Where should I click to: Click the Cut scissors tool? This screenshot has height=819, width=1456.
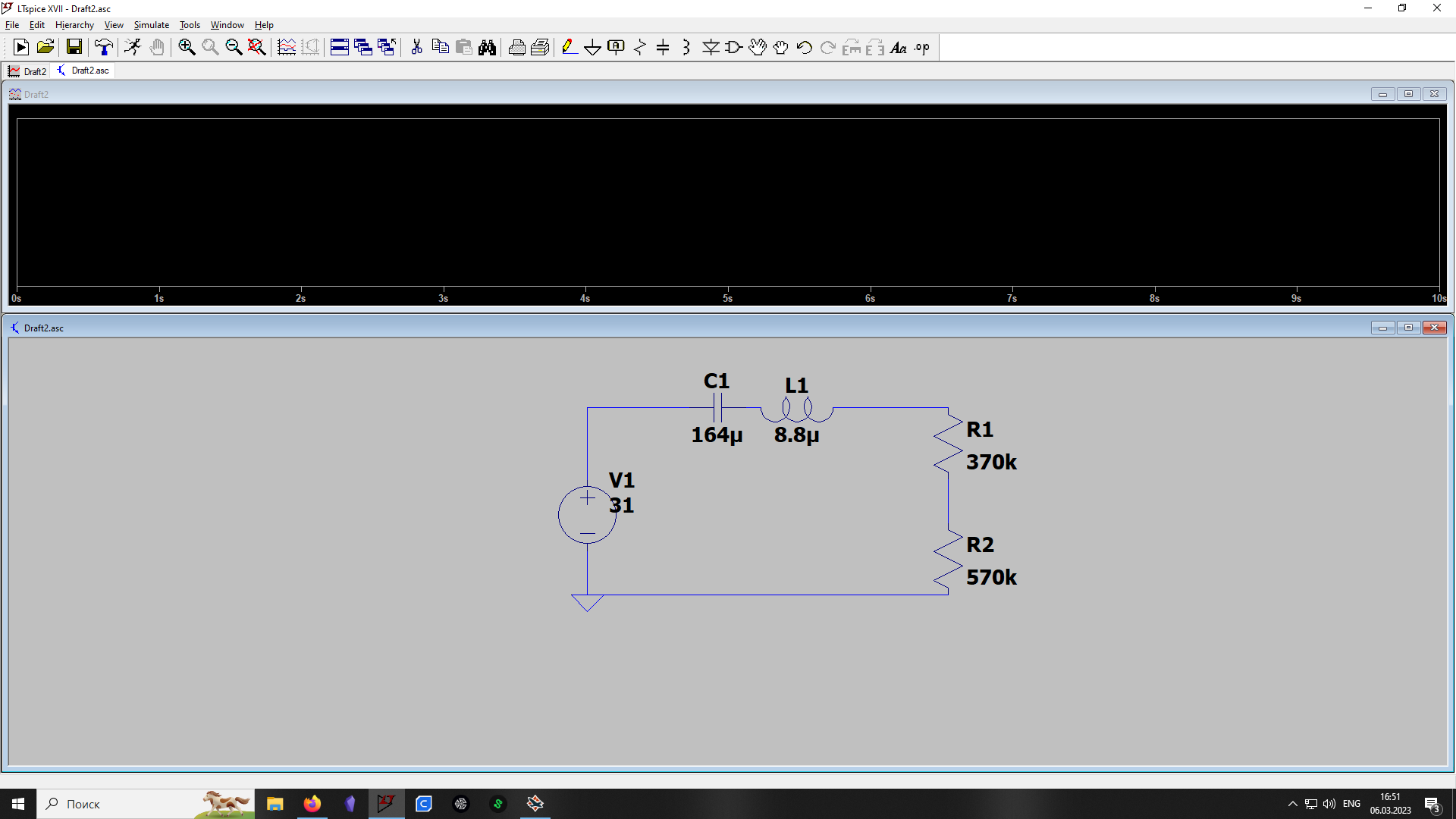(x=416, y=47)
